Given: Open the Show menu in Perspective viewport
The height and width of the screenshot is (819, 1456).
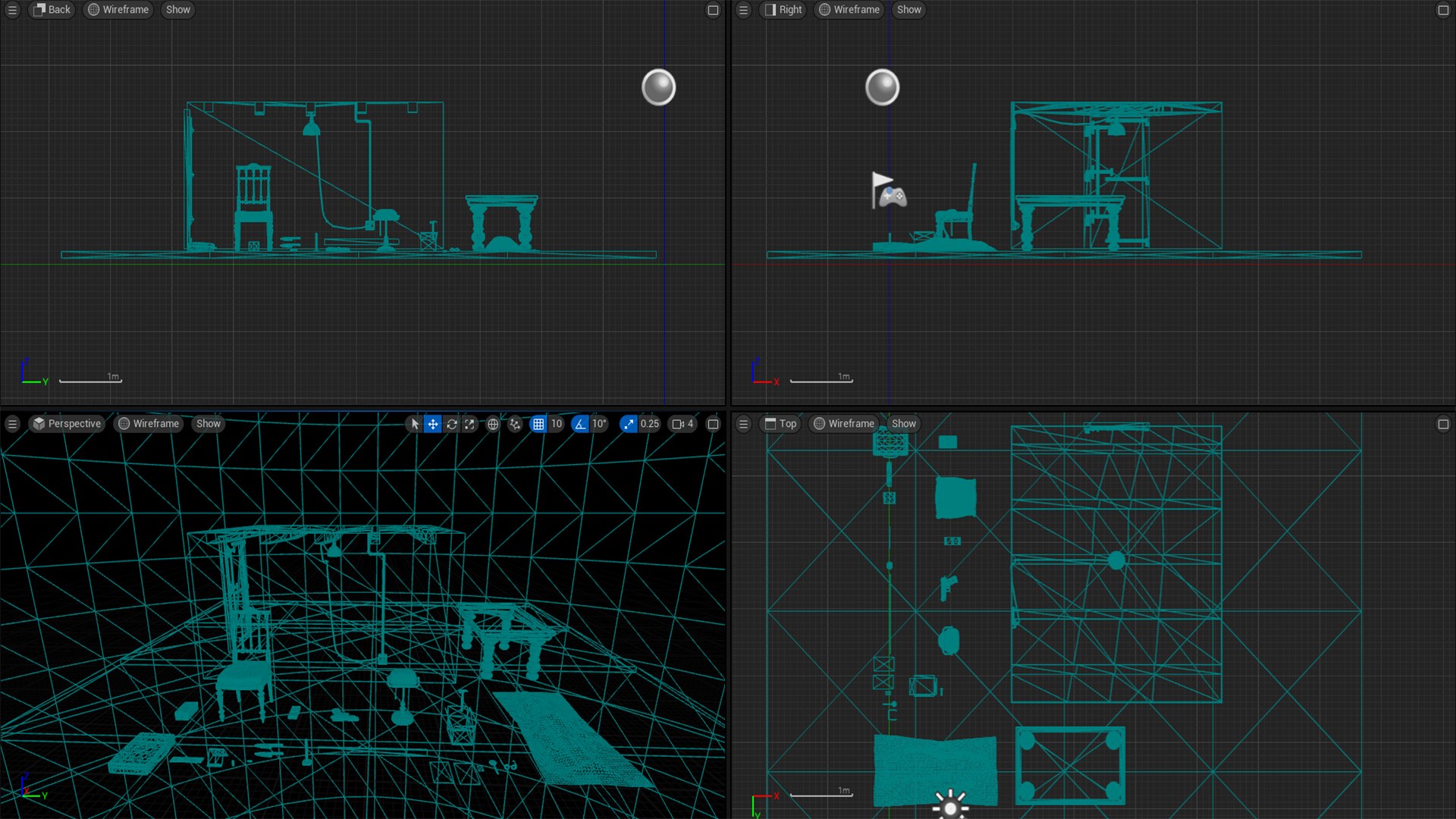Looking at the screenshot, I should 209,424.
